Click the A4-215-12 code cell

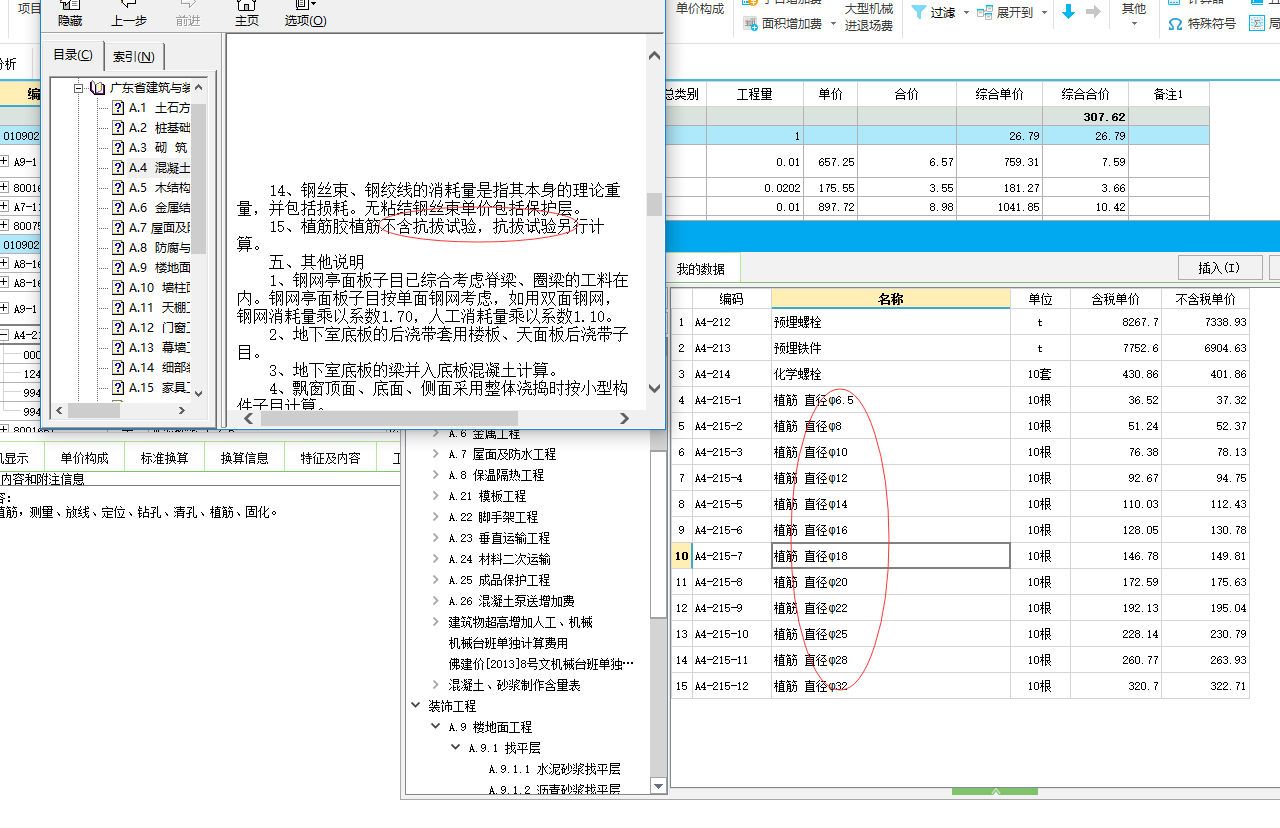point(731,686)
